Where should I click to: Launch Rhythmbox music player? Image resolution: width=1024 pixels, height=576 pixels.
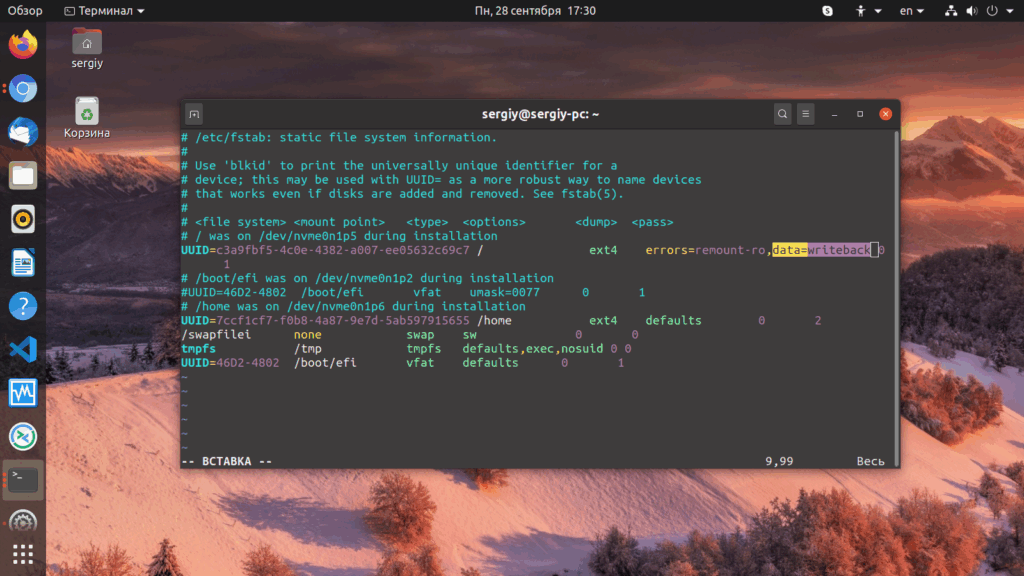23,218
